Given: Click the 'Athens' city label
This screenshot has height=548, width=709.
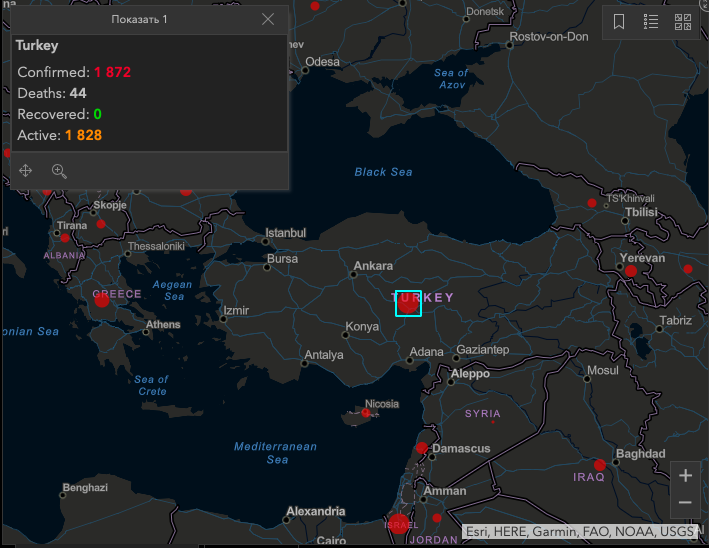Looking at the screenshot, I should coord(163,325).
